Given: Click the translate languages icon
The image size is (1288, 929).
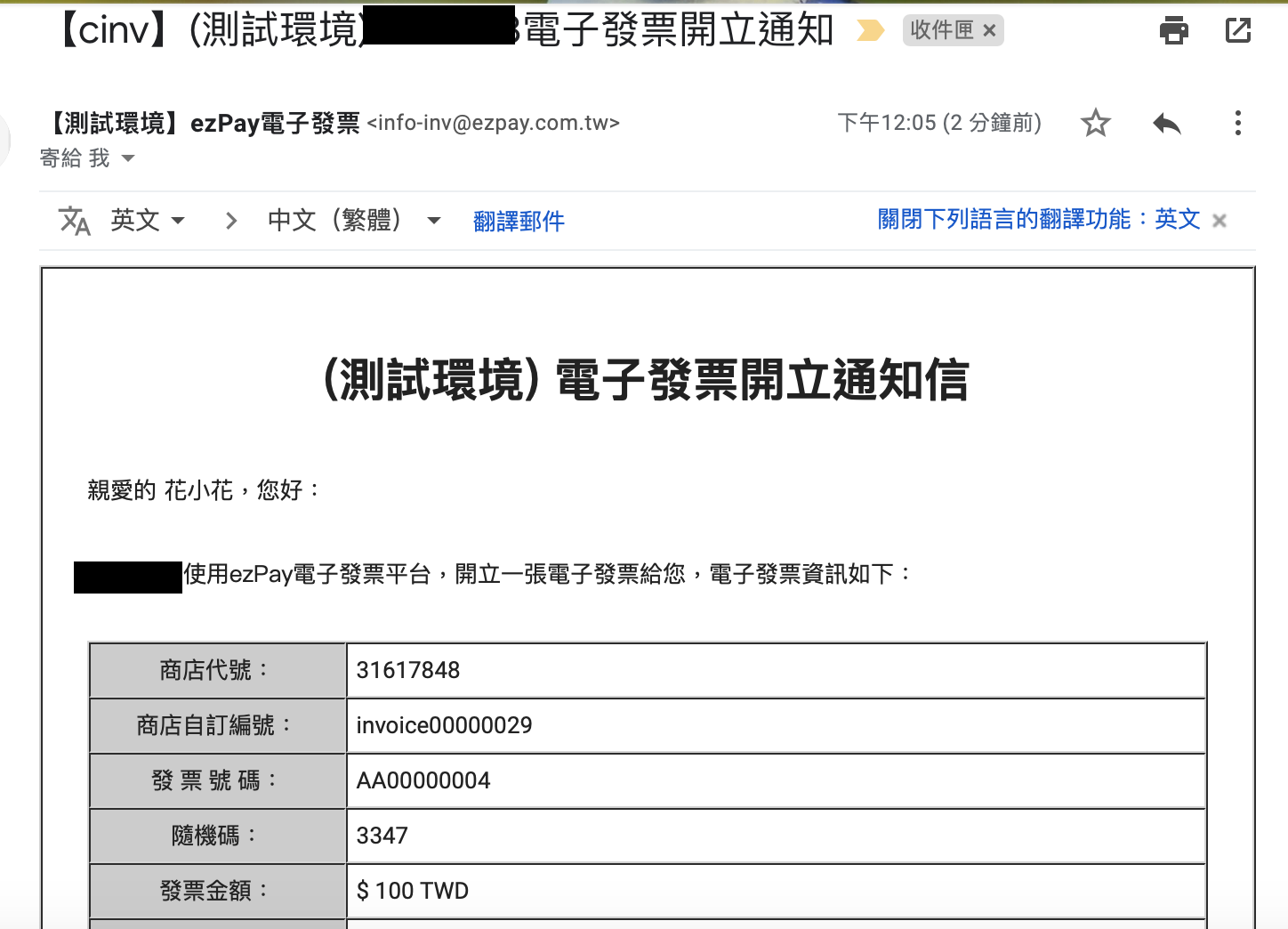Looking at the screenshot, I should [x=74, y=220].
